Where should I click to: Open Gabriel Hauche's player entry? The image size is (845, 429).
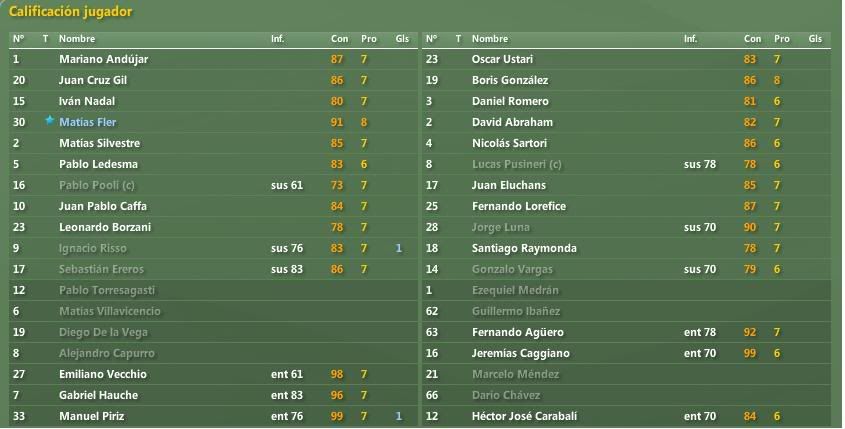click(x=213, y=396)
